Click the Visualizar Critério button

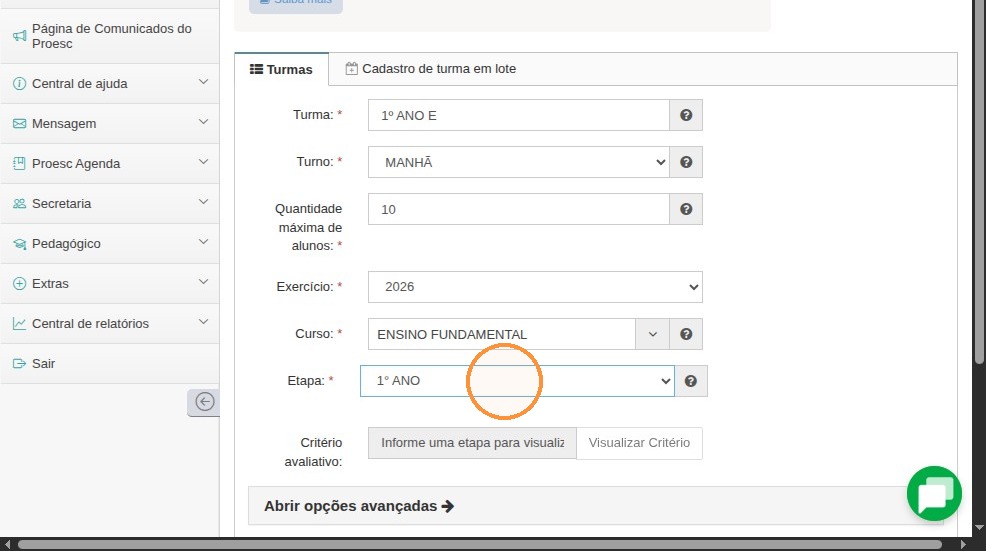[x=639, y=443]
